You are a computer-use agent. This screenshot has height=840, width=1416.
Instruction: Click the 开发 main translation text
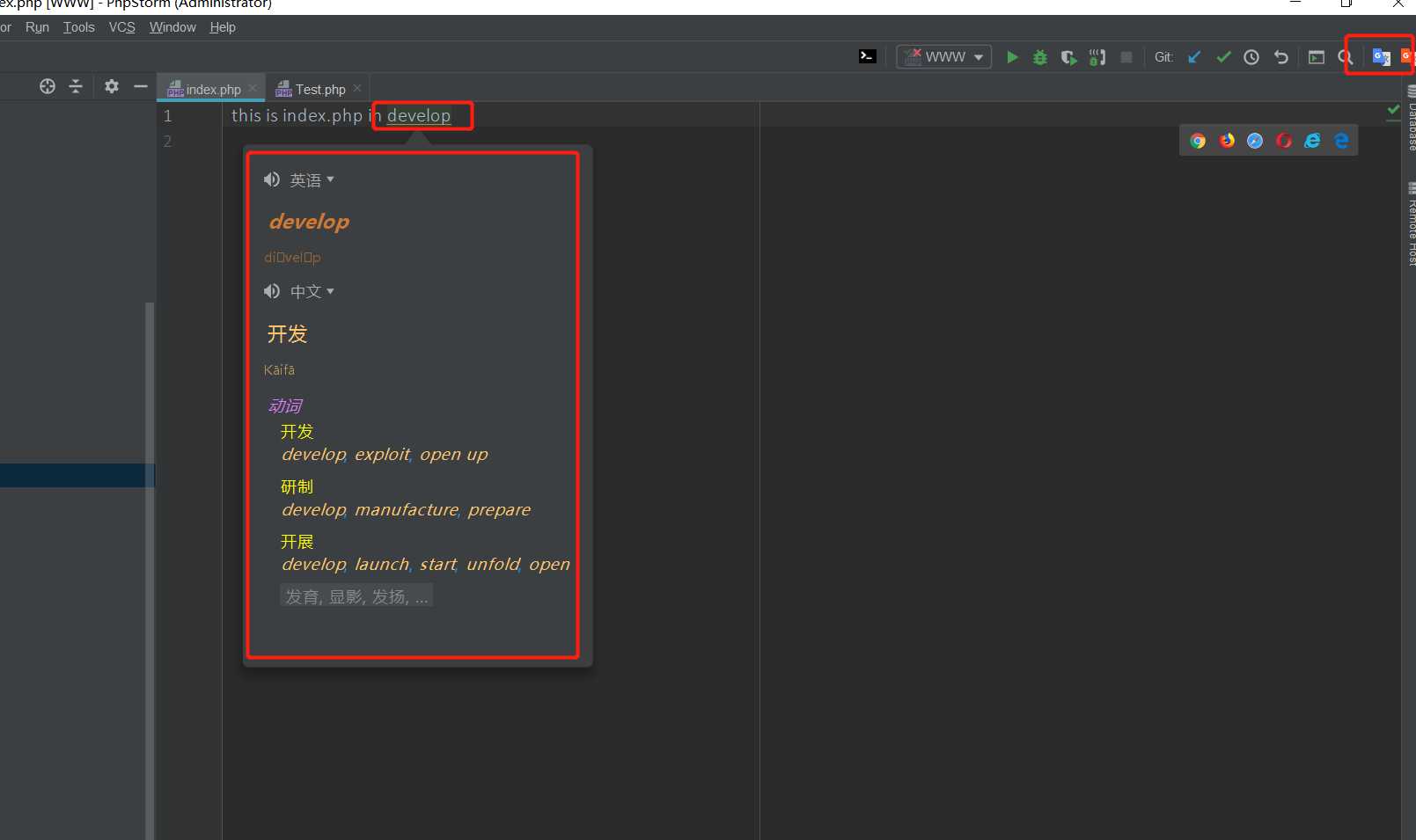pos(287,334)
